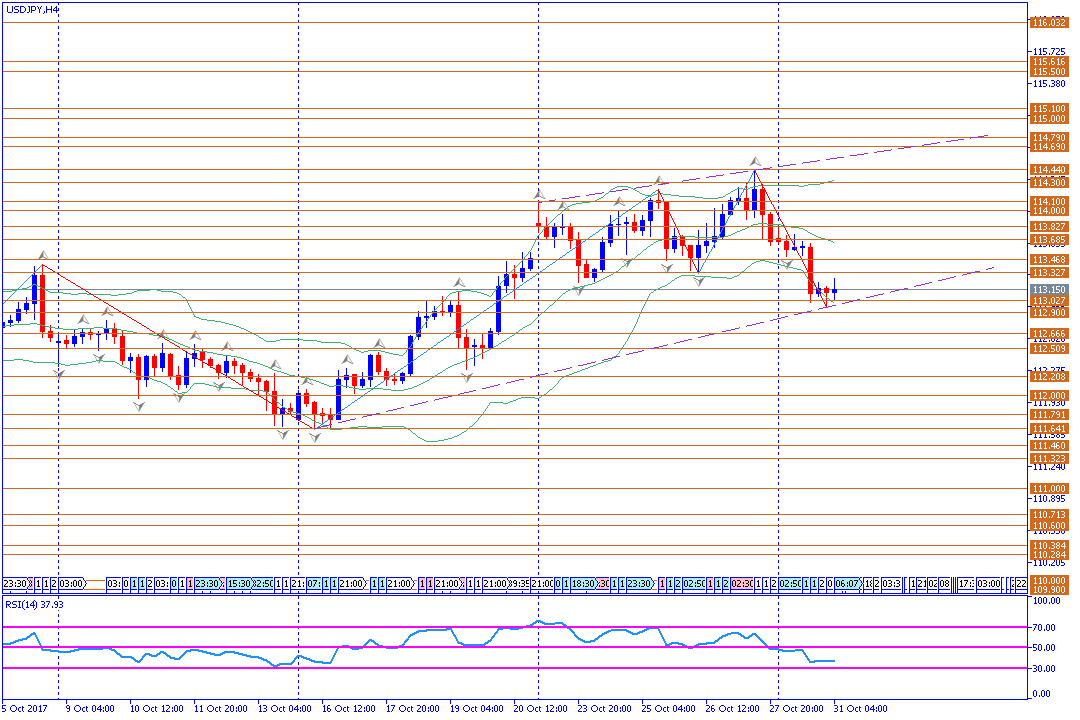Click the 114.690 price level tag
Screen dimensions: 1080x720
pyautogui.click(x=1049, y=147)
